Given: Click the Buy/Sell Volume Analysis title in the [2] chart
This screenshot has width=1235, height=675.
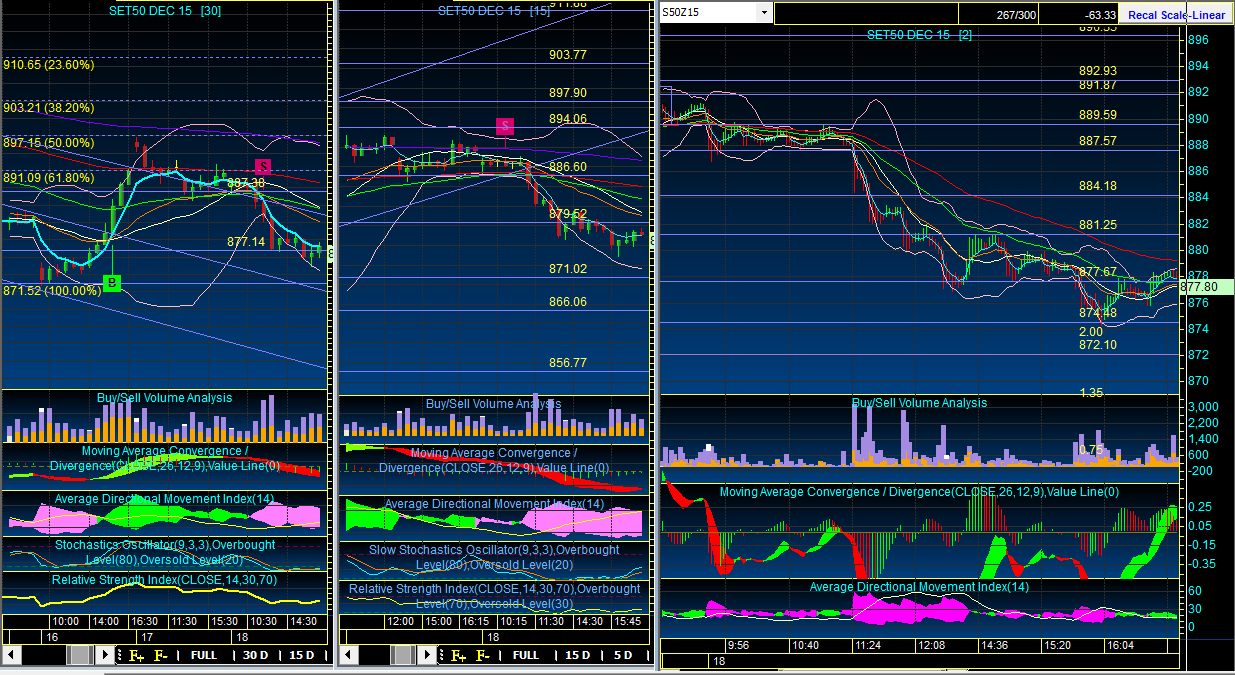Looking at the screenshot, I should pyautogui.click(x=919, y=403).
